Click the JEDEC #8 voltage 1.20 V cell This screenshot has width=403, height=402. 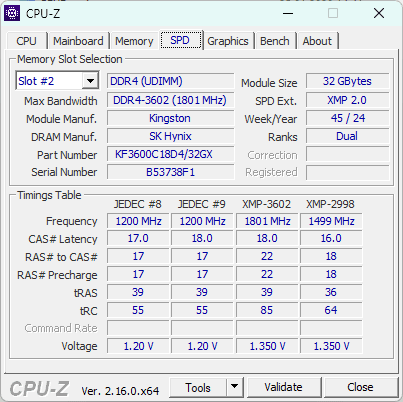[138, 346]
